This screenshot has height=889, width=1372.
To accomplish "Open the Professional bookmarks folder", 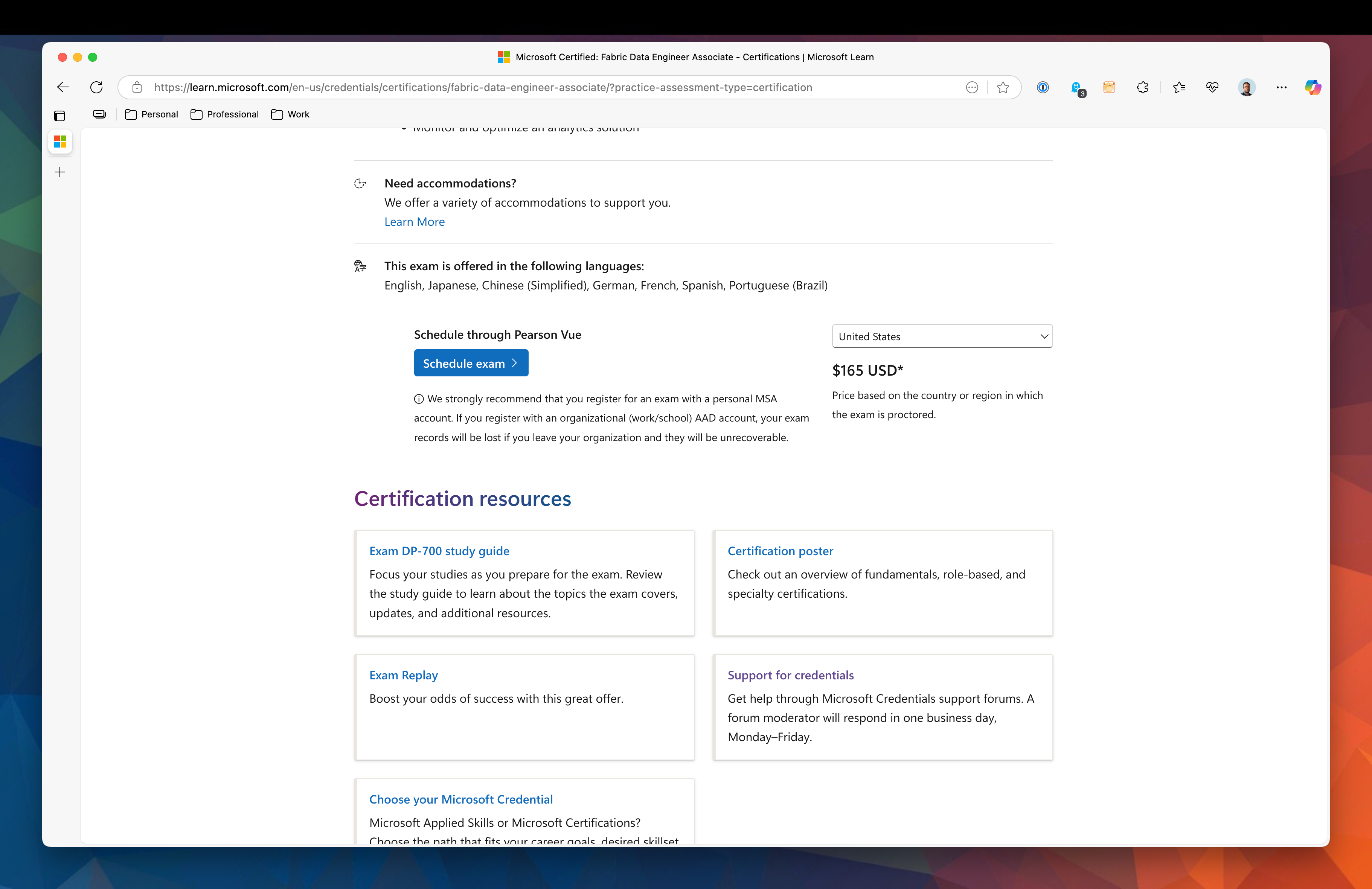I will 224,114.
